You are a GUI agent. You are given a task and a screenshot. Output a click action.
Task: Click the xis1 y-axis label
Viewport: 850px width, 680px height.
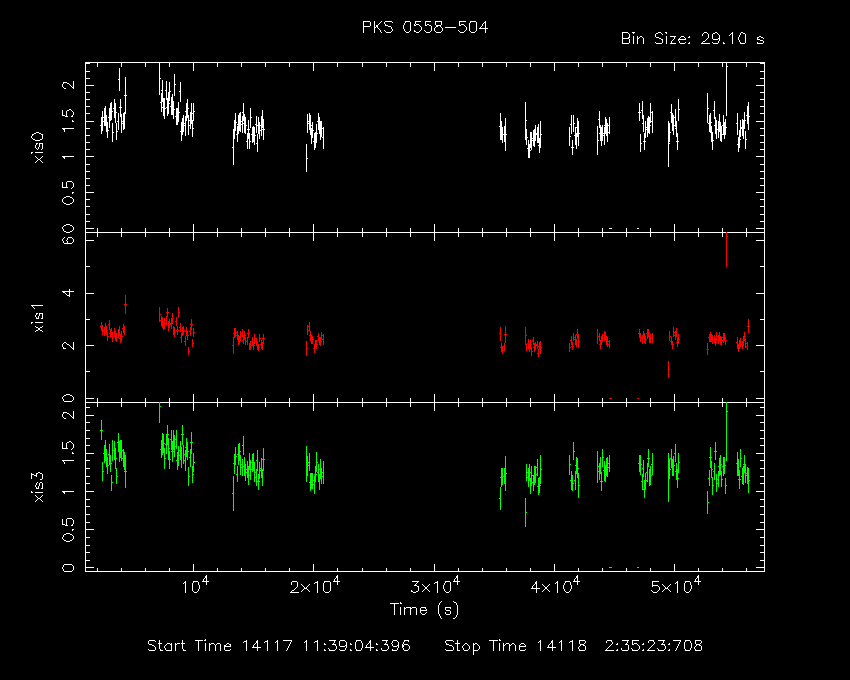click(x=38, y=318)
